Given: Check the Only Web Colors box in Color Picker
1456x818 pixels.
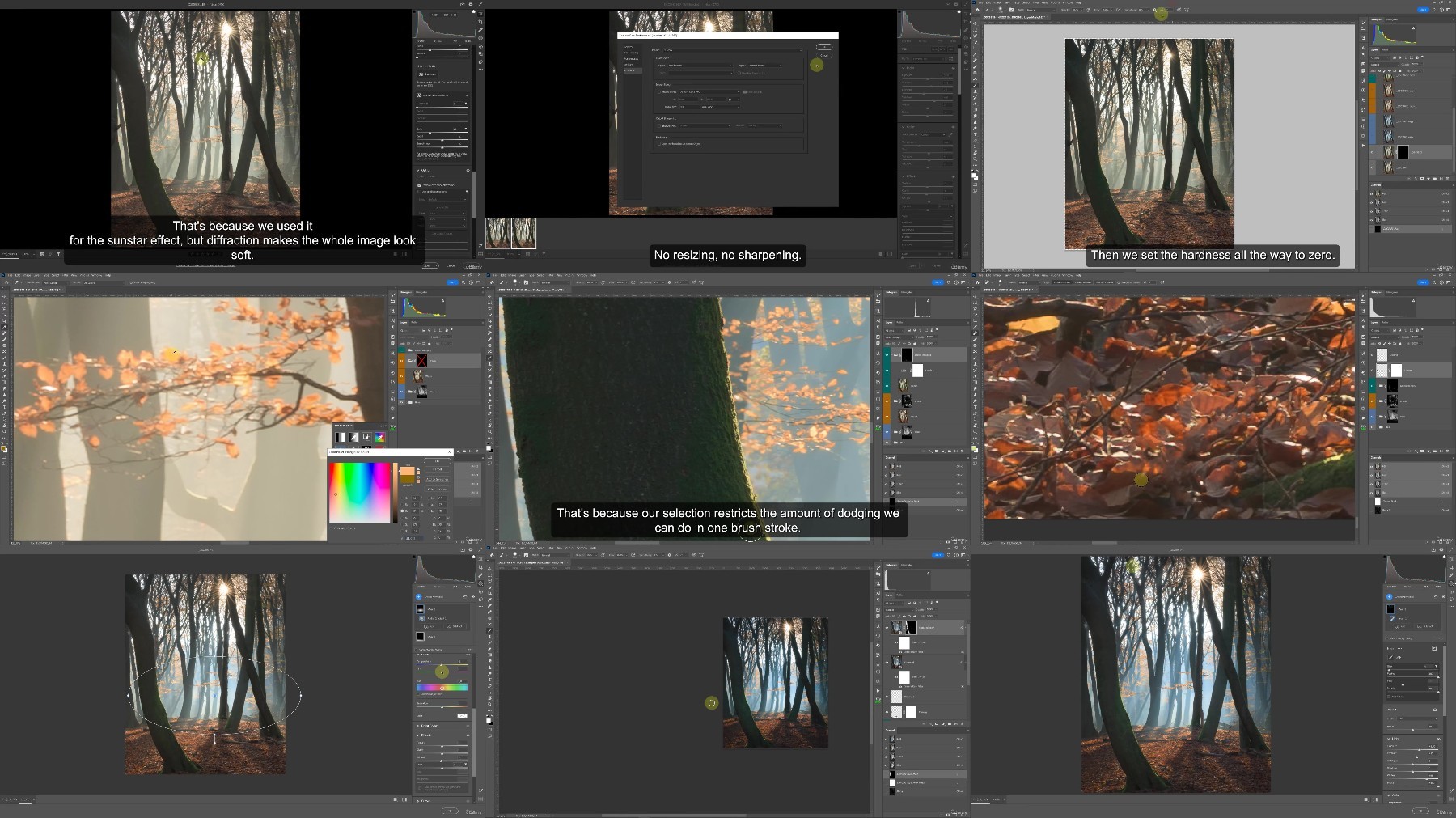Looking at the screenshot, I should tap(331, 528).
